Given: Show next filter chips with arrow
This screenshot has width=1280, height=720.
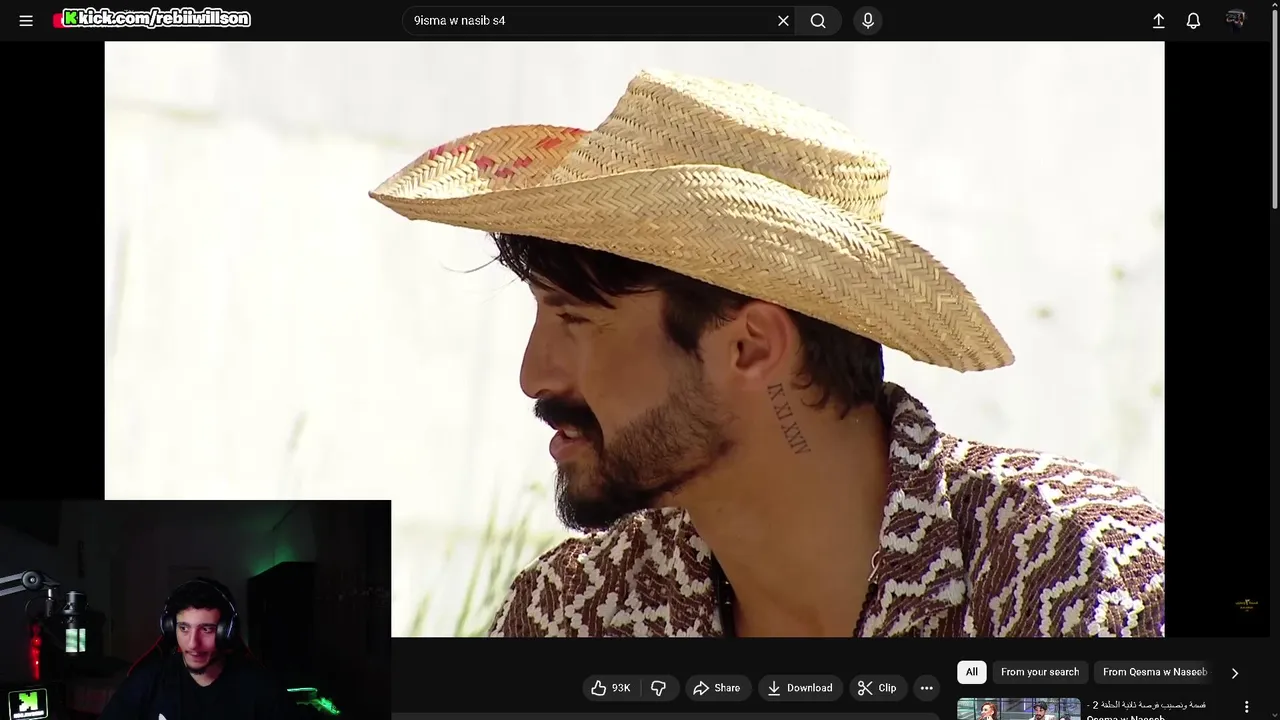Looking at the screenshot, I should click(1234, 673).
